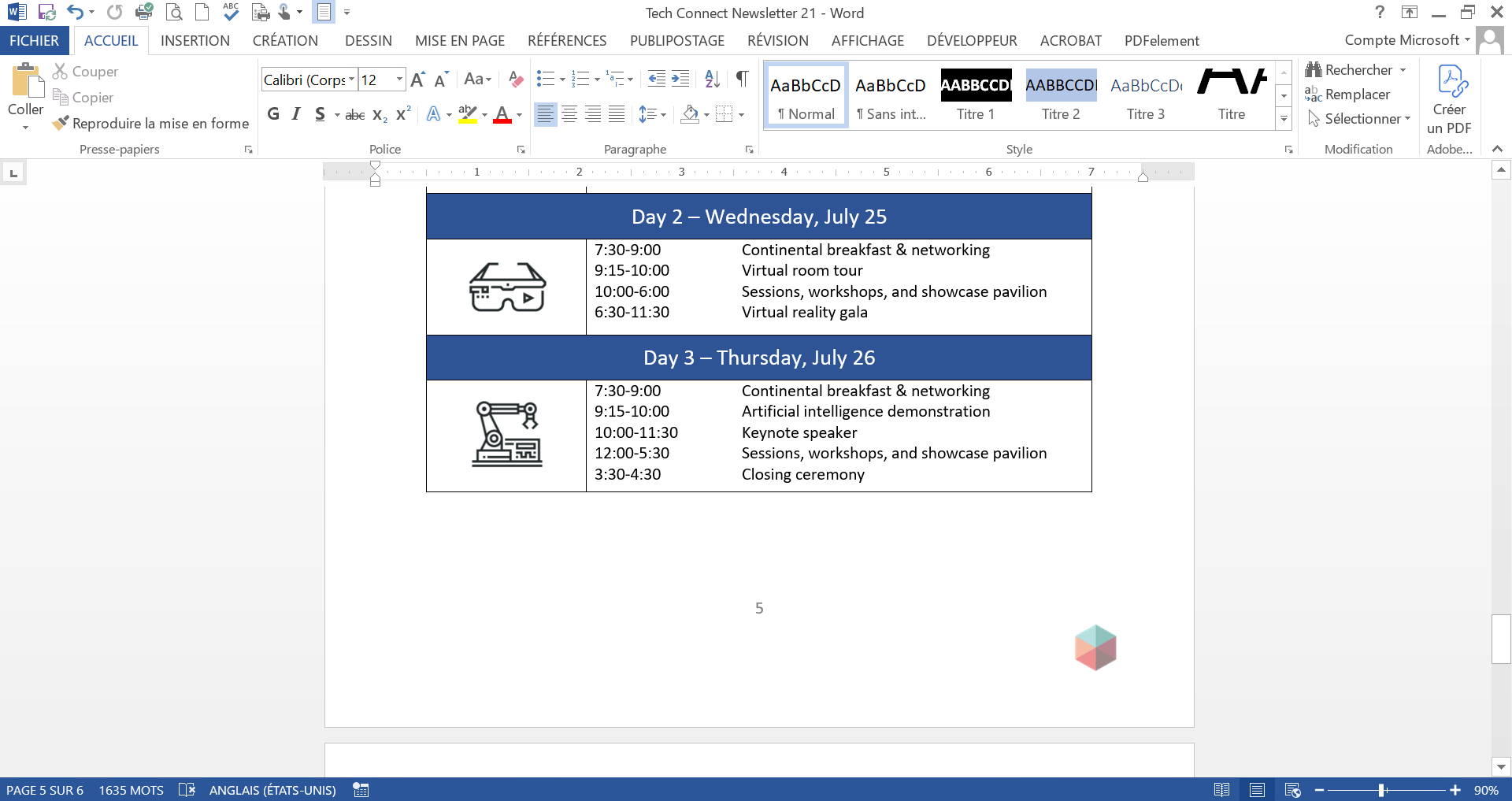Toggle bold G formatting

point(273,114)
